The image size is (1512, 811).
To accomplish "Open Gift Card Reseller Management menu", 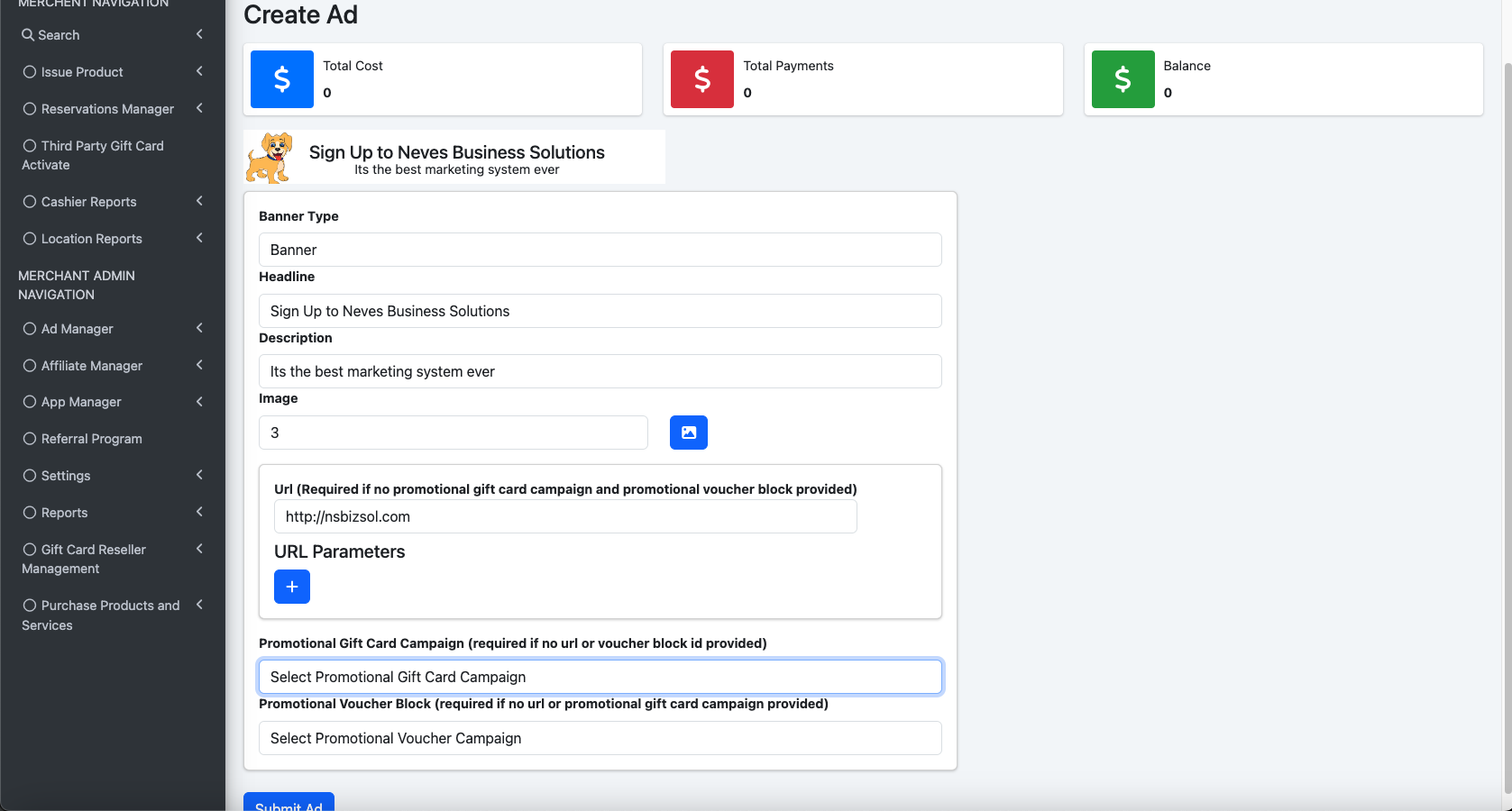I will click(x=113, y=559).
